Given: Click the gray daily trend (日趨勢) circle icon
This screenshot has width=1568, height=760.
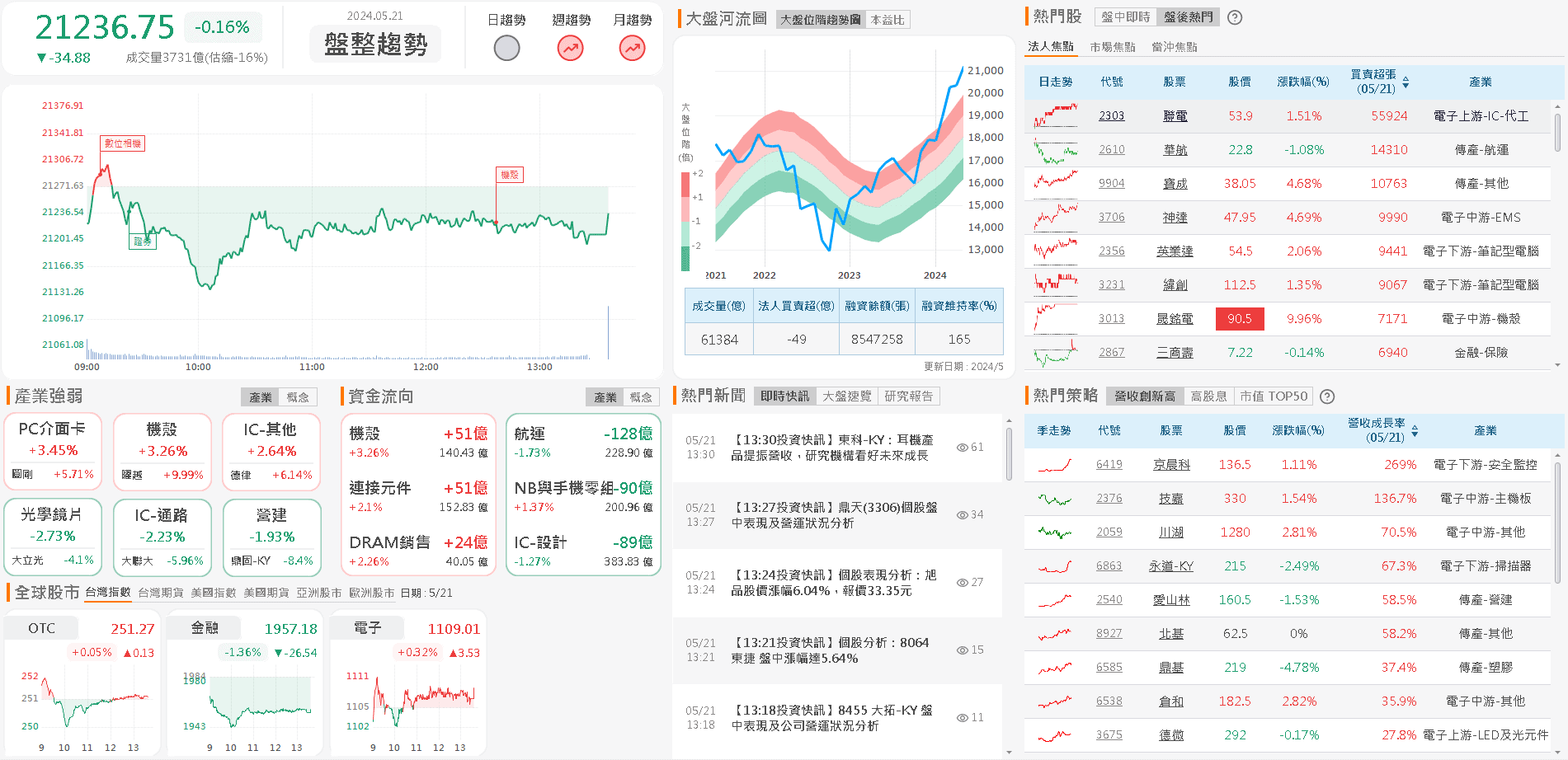Looking at the screenshot, I should click(x=506, y=49).
